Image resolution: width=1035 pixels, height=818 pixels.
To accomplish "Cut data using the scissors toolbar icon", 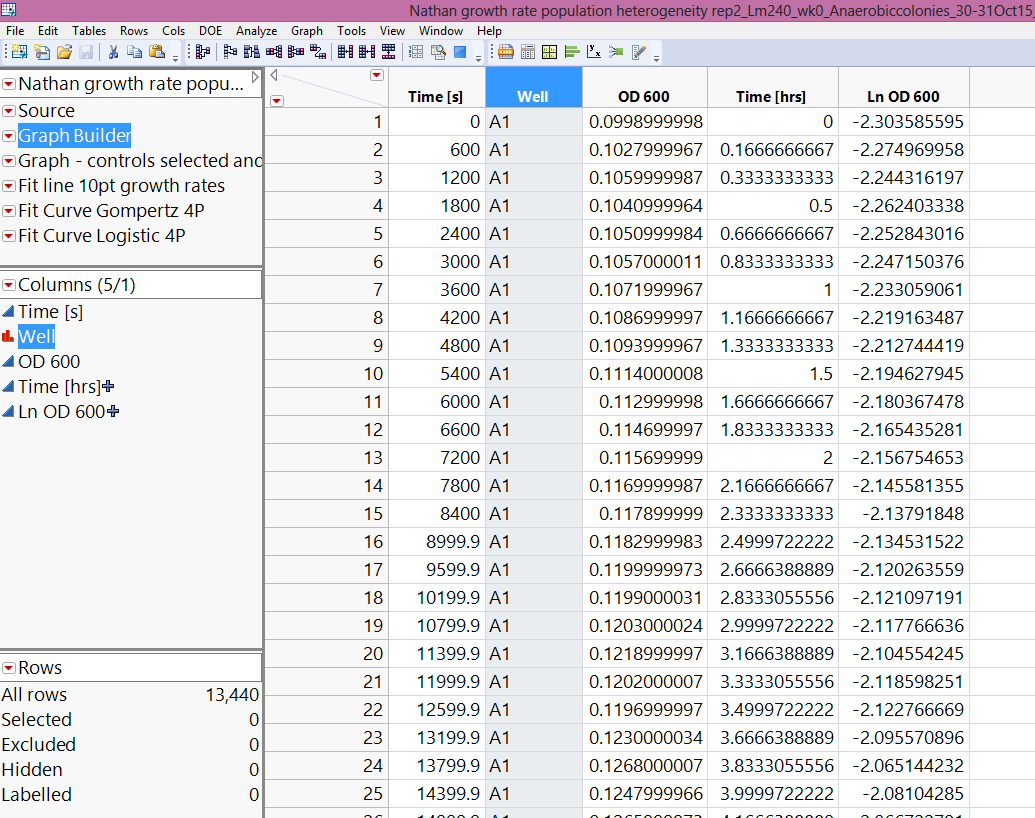I will [x=114, y=52].
